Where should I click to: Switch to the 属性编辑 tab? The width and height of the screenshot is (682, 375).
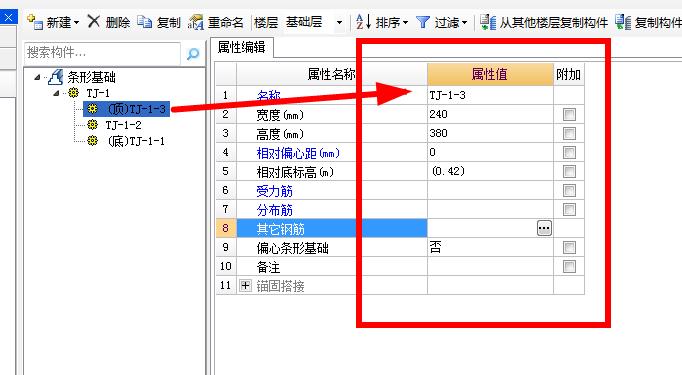pos(241,47)
